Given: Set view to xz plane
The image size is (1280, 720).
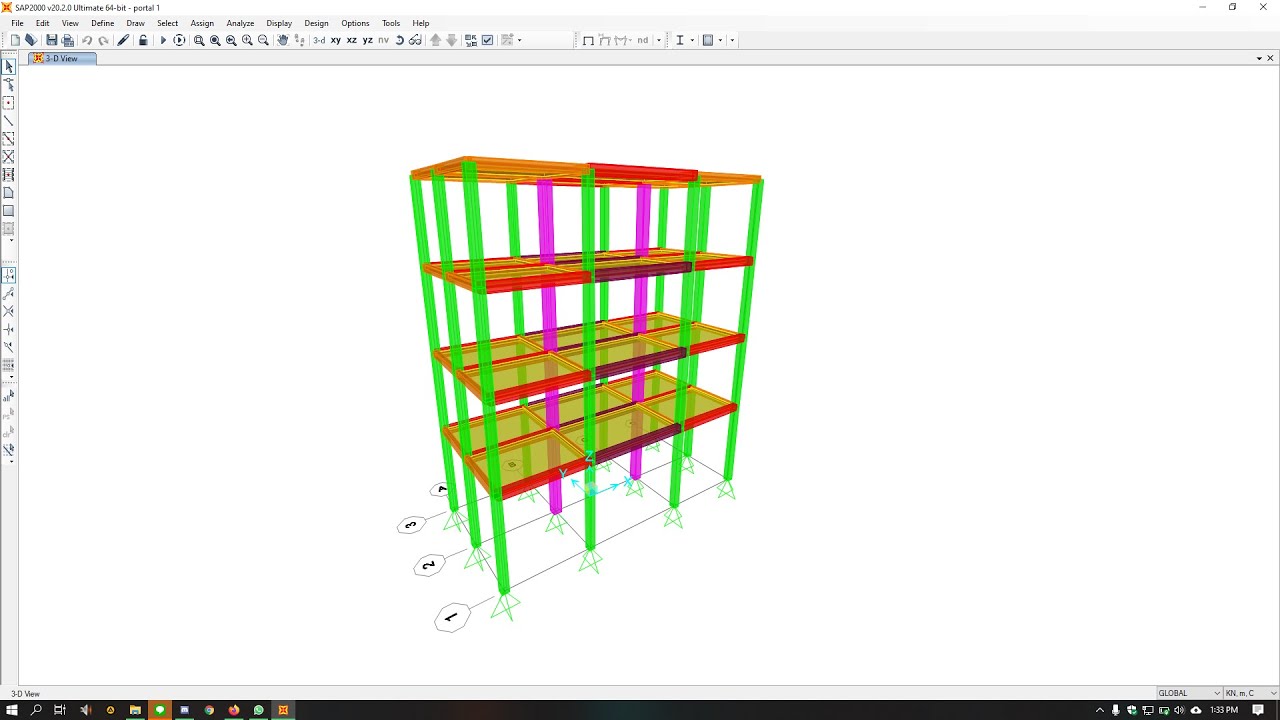Looking at the screenshot, I should 352,40.
